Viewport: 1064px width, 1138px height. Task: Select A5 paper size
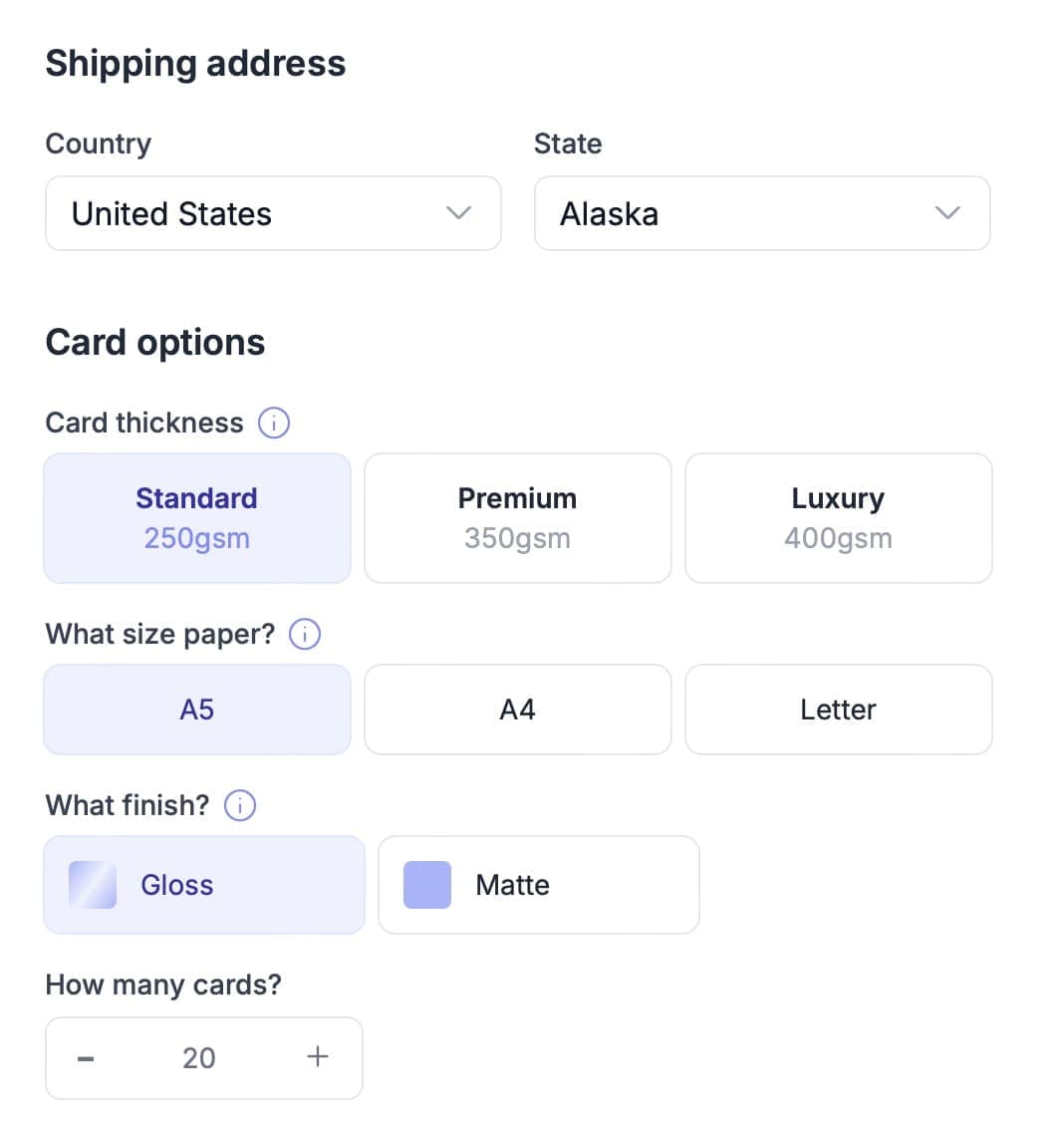tap(197, 710)
